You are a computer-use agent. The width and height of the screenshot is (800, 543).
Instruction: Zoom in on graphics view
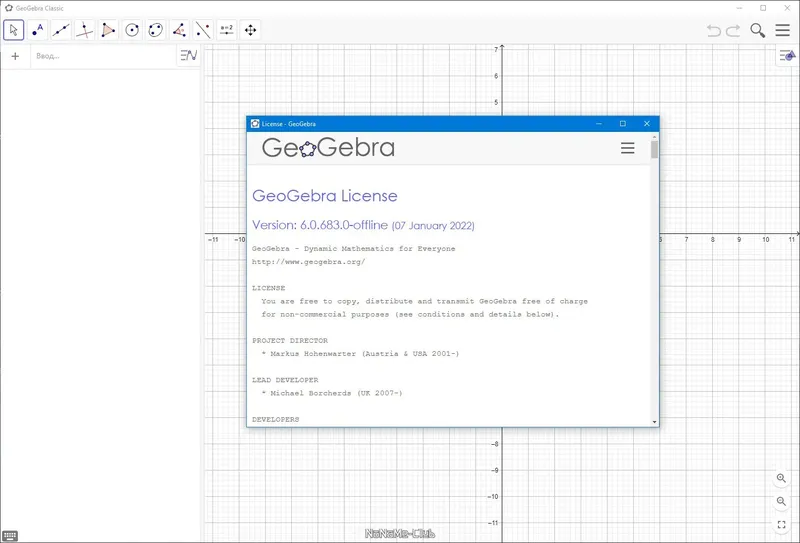[x=781, y=478]
